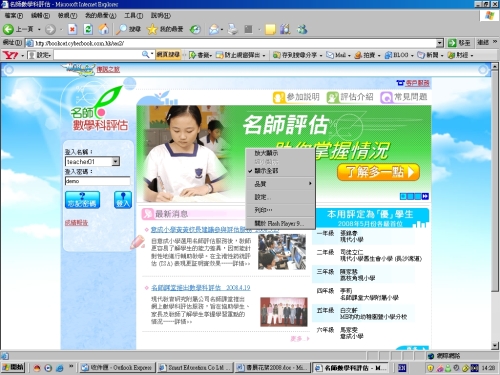Click the blue login button icon
This screenshot has width=500, height=375.
[123, 200]
